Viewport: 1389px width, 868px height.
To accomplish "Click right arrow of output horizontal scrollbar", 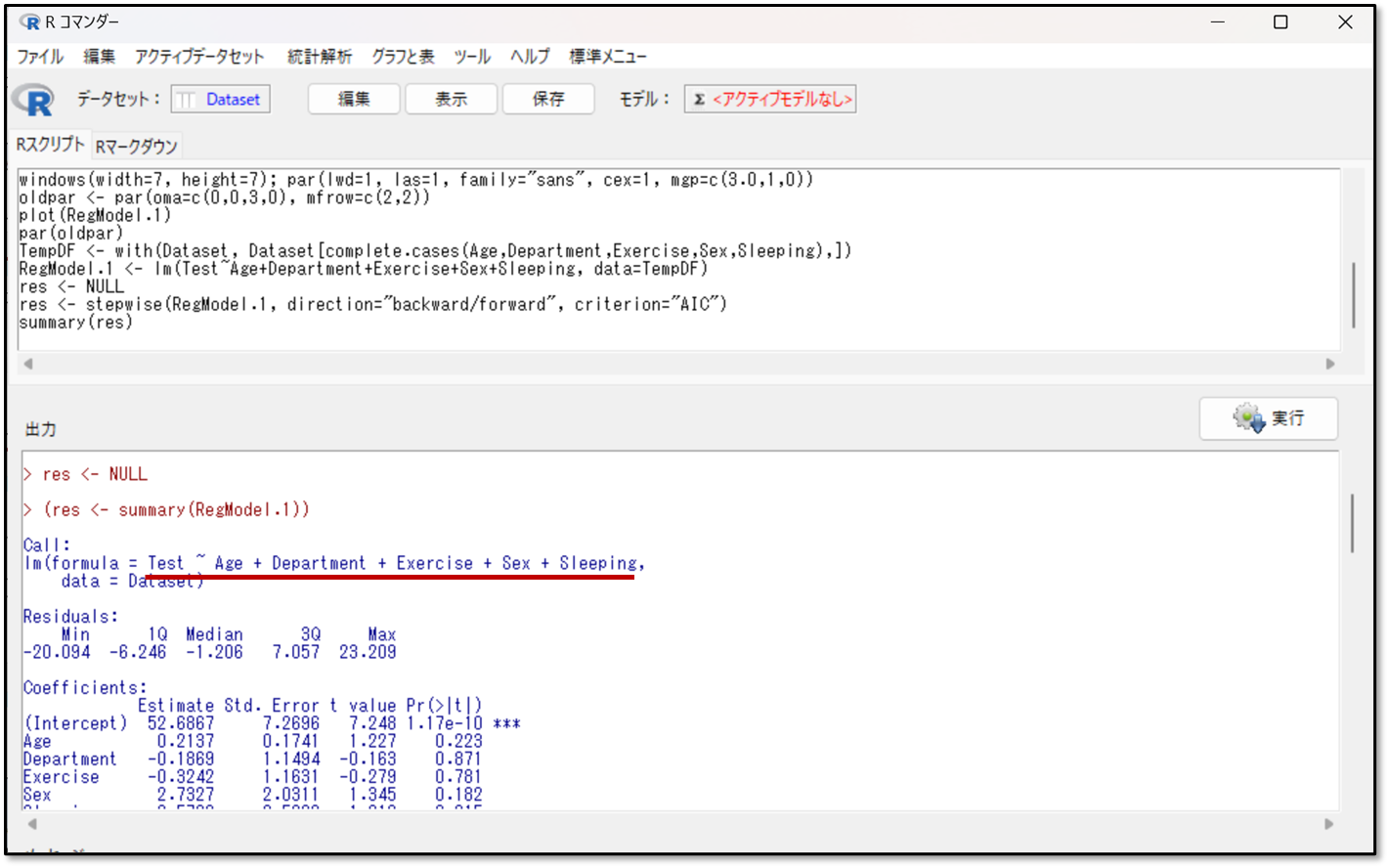I will (x=1329, y=824).
